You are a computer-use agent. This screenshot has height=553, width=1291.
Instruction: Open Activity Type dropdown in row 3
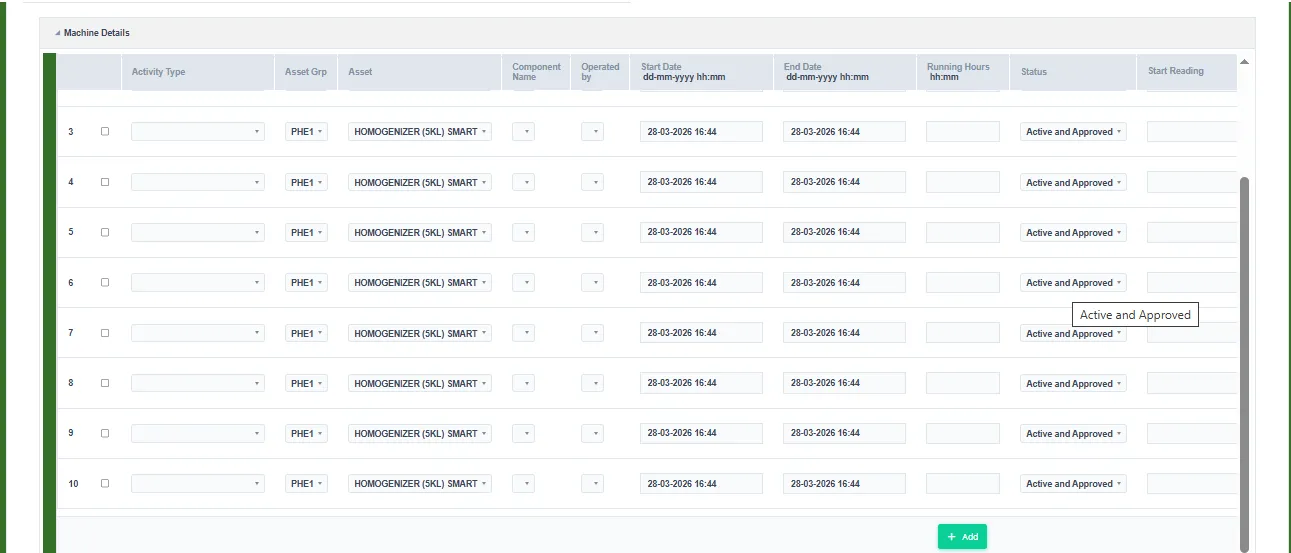click(x=198, y=131)
